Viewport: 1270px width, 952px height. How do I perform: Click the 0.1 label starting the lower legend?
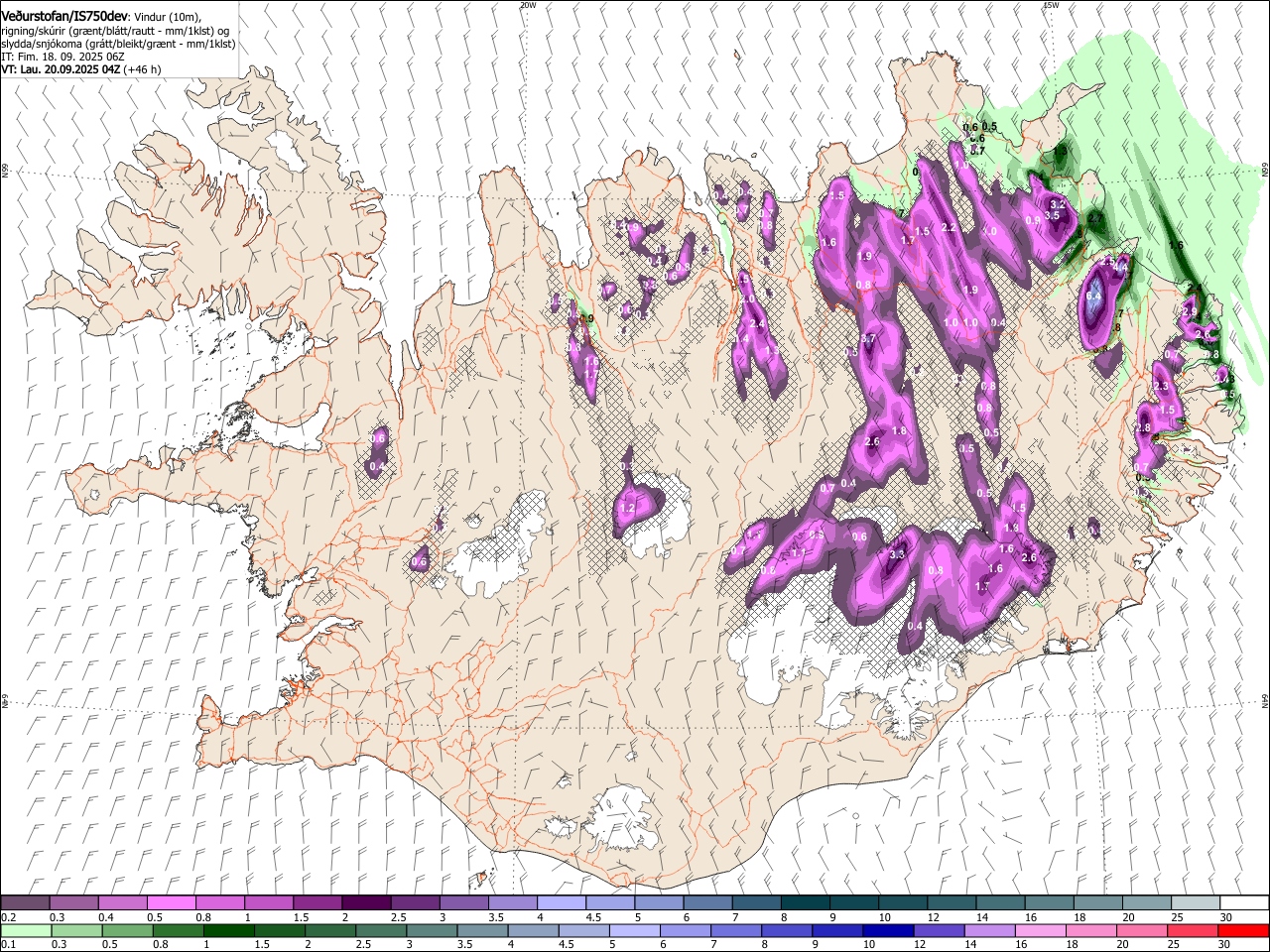[9, 945]
